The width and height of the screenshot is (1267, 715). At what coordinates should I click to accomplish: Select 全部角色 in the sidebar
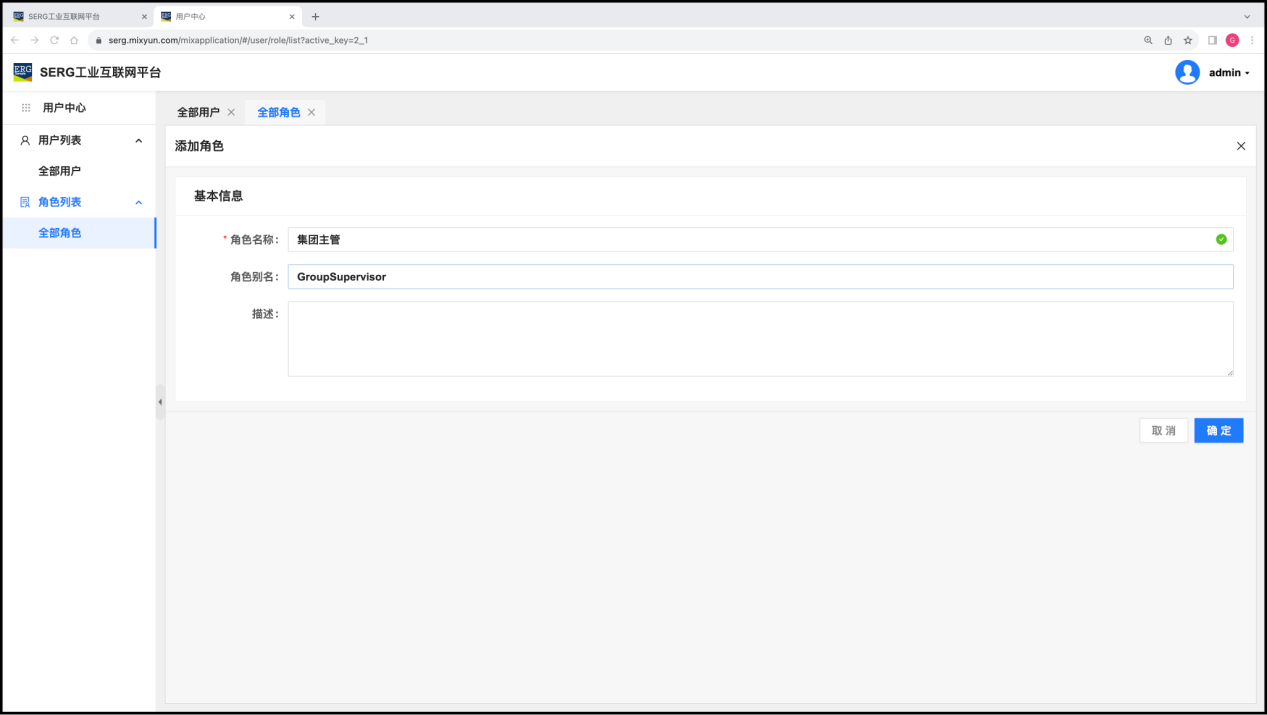pyautogui.click(x=60, y=233)
